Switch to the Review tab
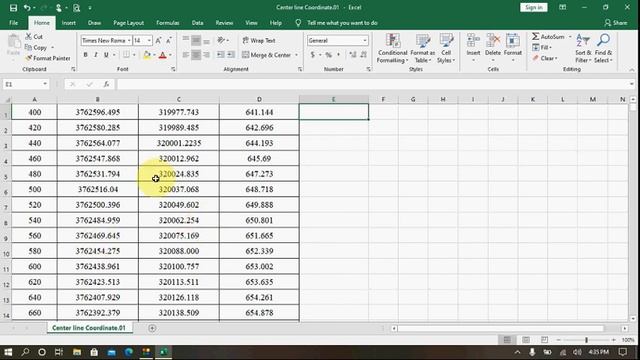This screenshot has height=360, width=640. coord(224,23)
